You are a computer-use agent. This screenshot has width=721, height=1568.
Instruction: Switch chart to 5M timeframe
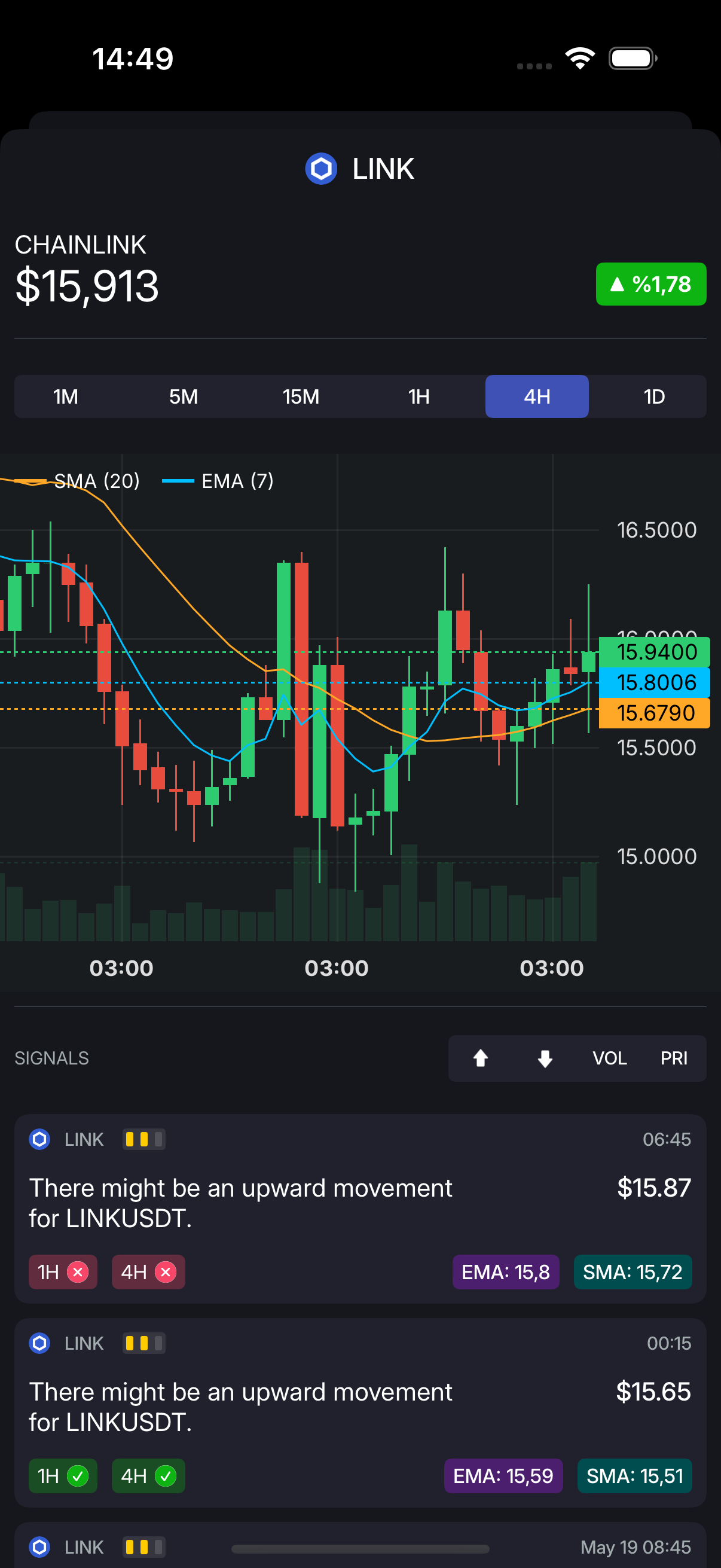tap(183, 397)
